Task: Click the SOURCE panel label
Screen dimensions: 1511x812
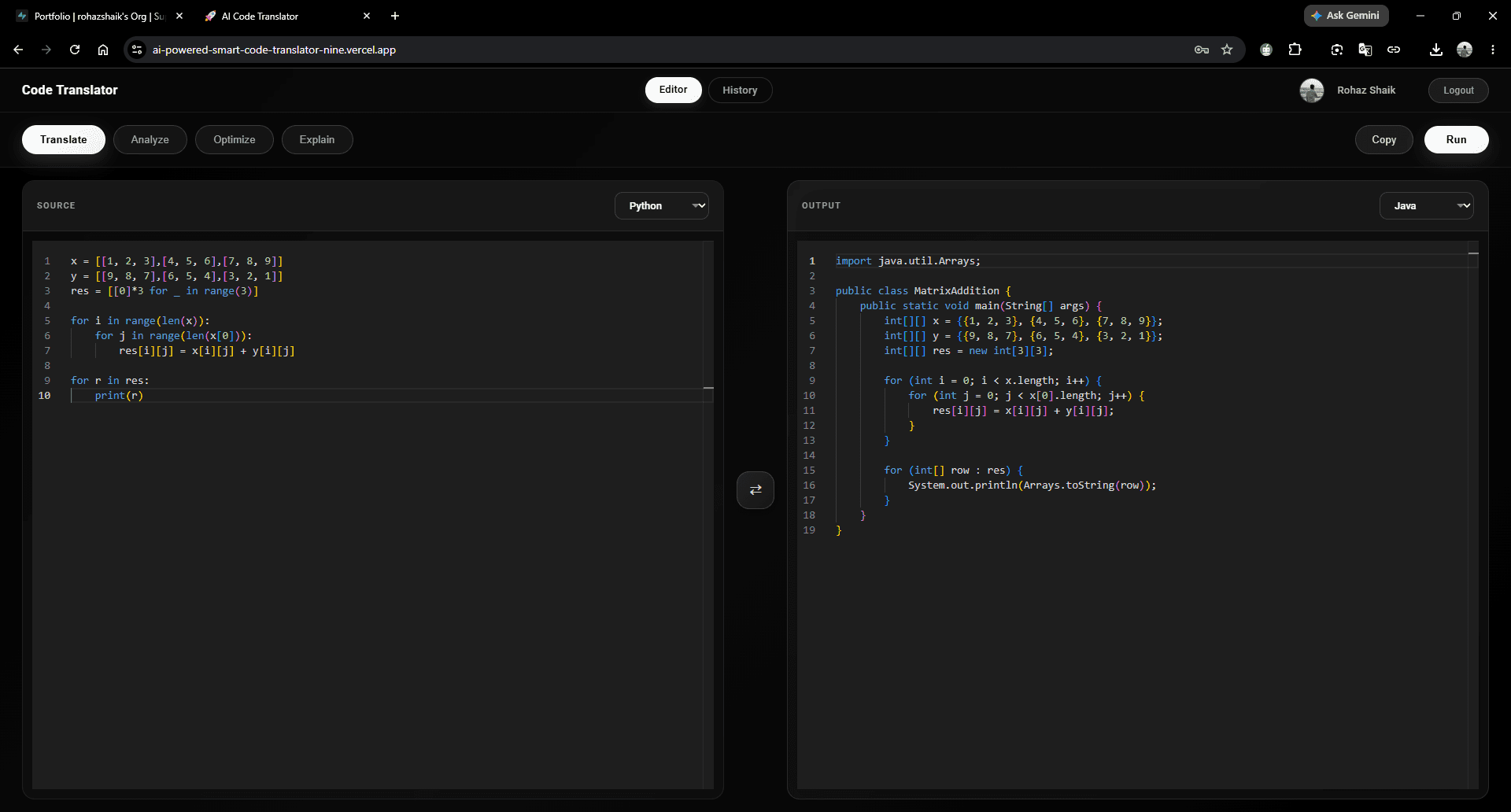Action: pos(56,205)
